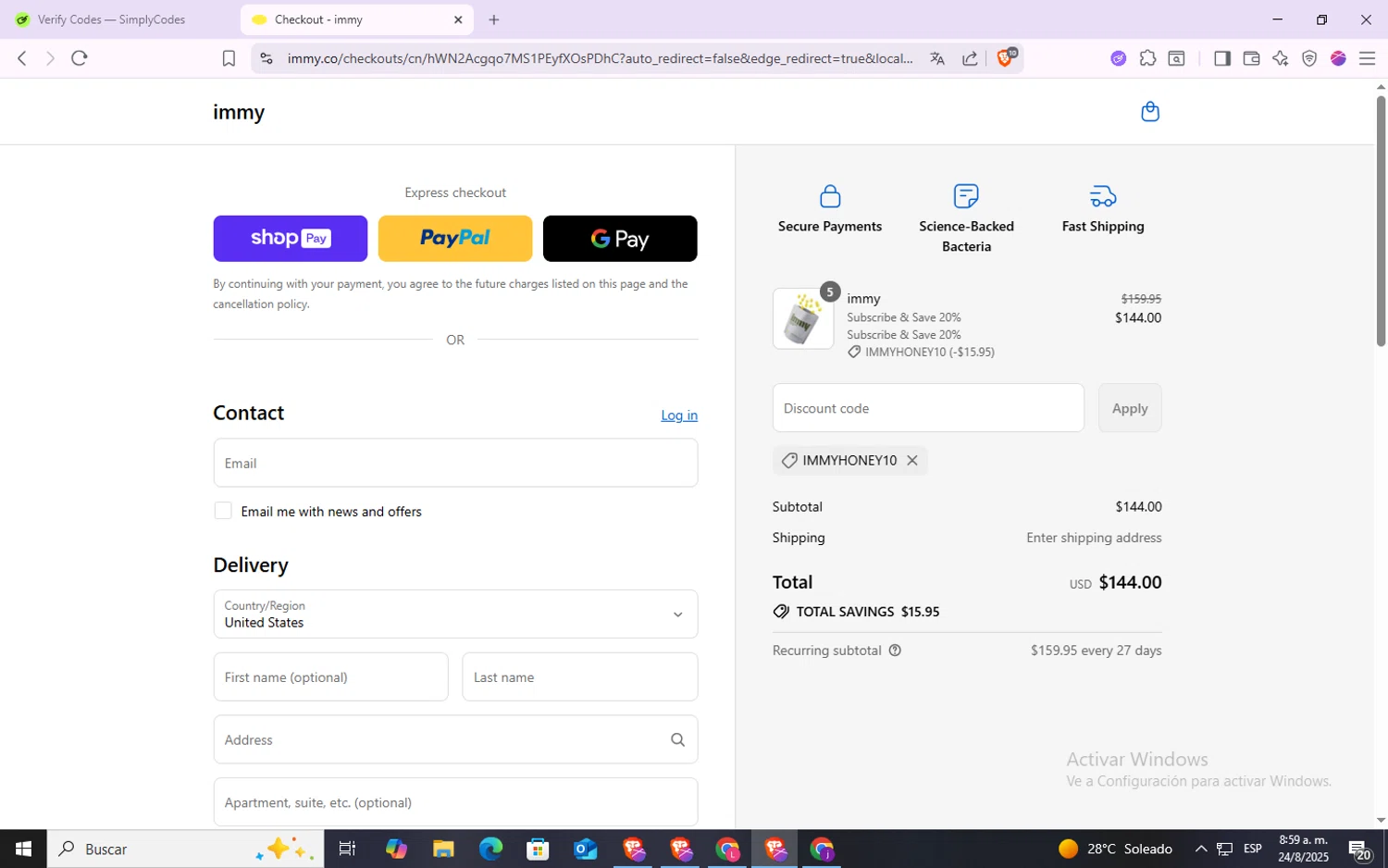Pay with the PayPal button
The image size is (1388, 868).
click(x=455, y=239)
